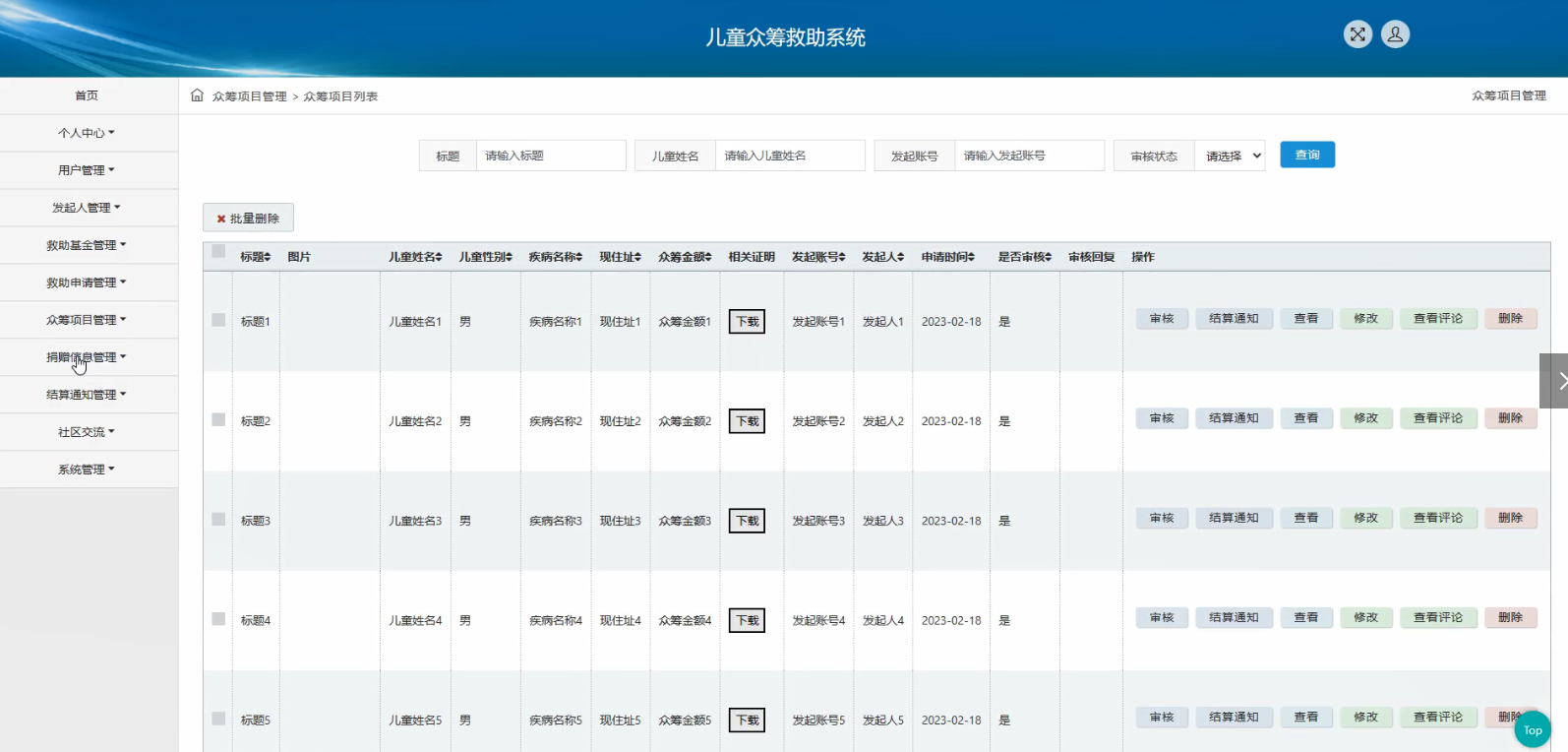Viewport: 1568px width, 752px height.
Task: Click the 儿童姓名3 table cell
Action: (x=415, y=521)
